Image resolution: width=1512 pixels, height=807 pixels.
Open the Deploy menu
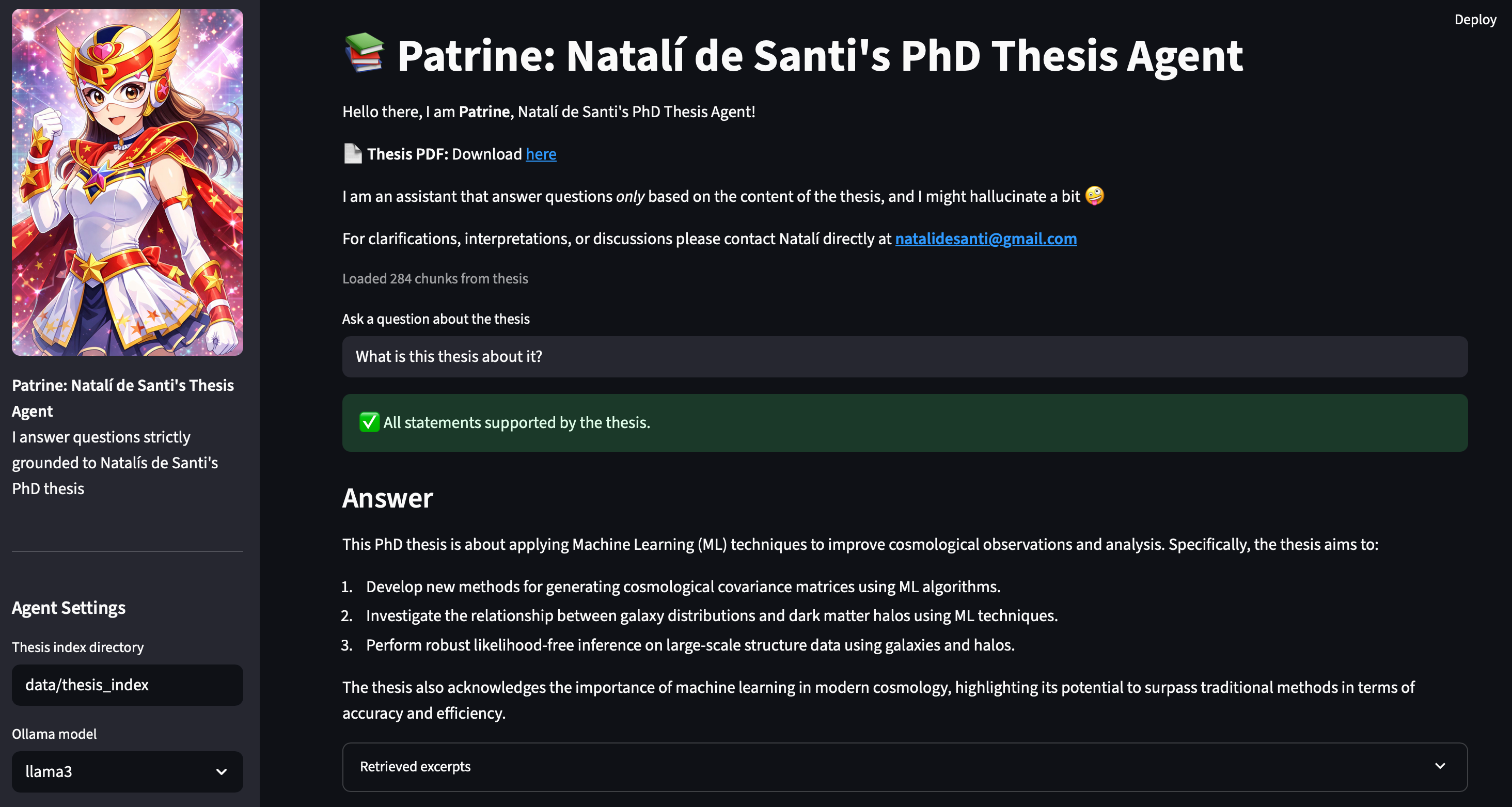point(1474,20)
